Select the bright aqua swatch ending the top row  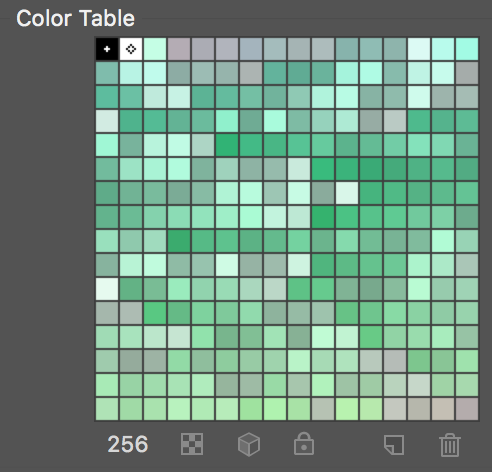pyautogui.click(x=467, y=49)
